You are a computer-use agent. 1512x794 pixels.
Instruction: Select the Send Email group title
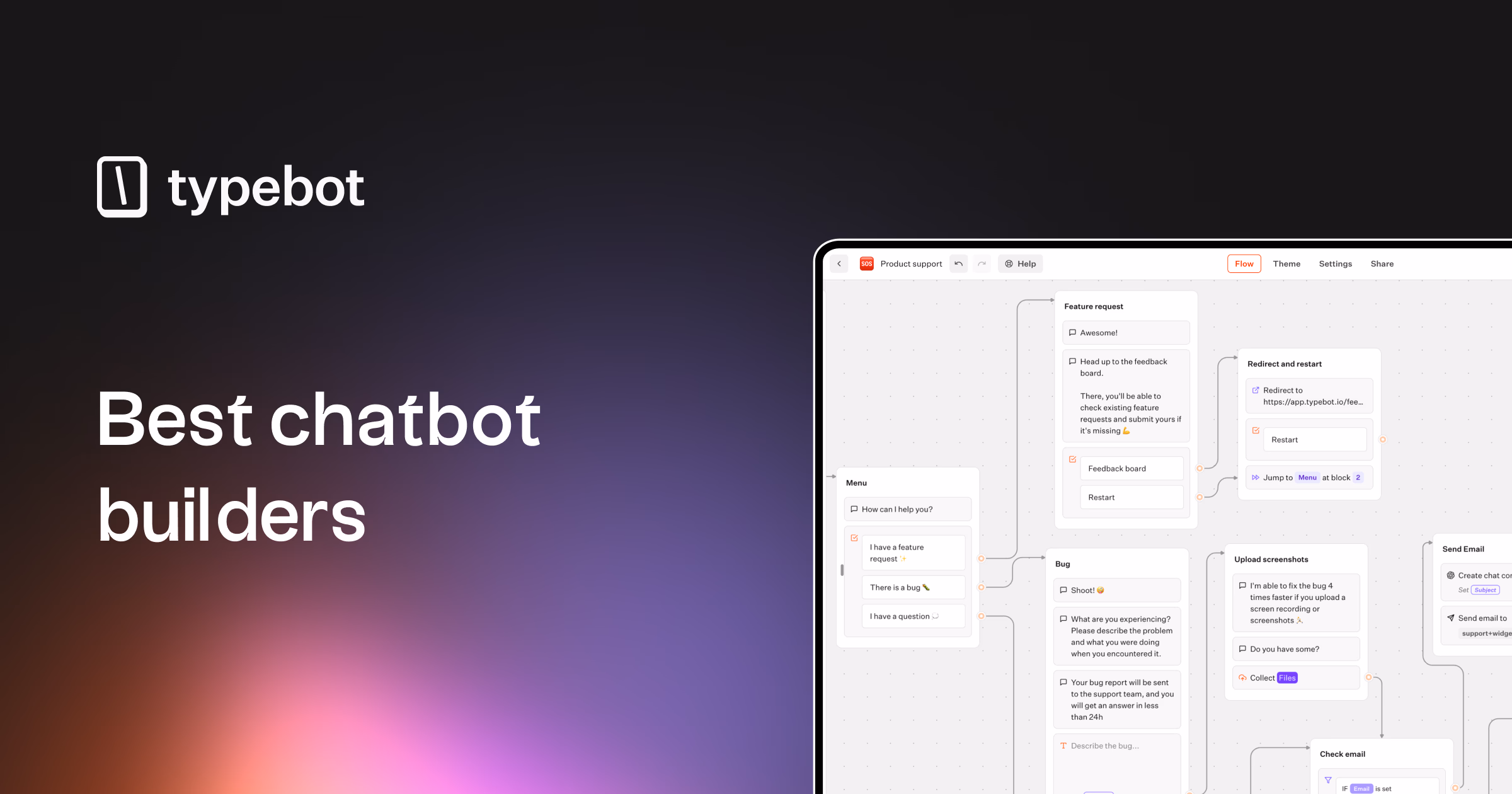pos(1463,549)
